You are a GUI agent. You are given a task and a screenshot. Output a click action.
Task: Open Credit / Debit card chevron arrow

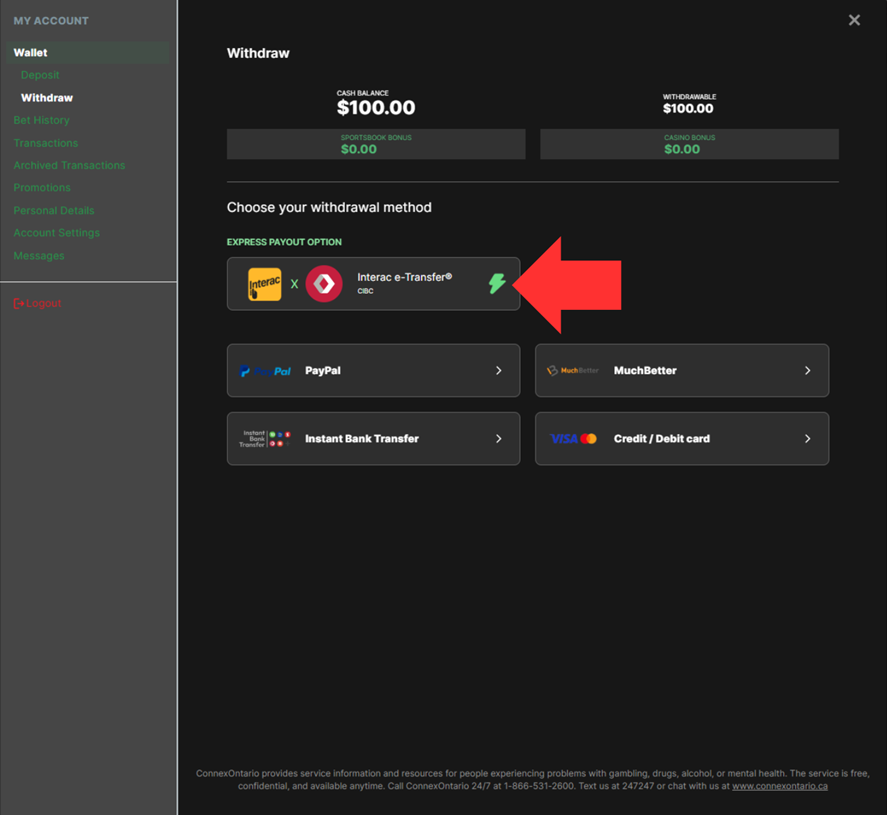pos(808,439)
